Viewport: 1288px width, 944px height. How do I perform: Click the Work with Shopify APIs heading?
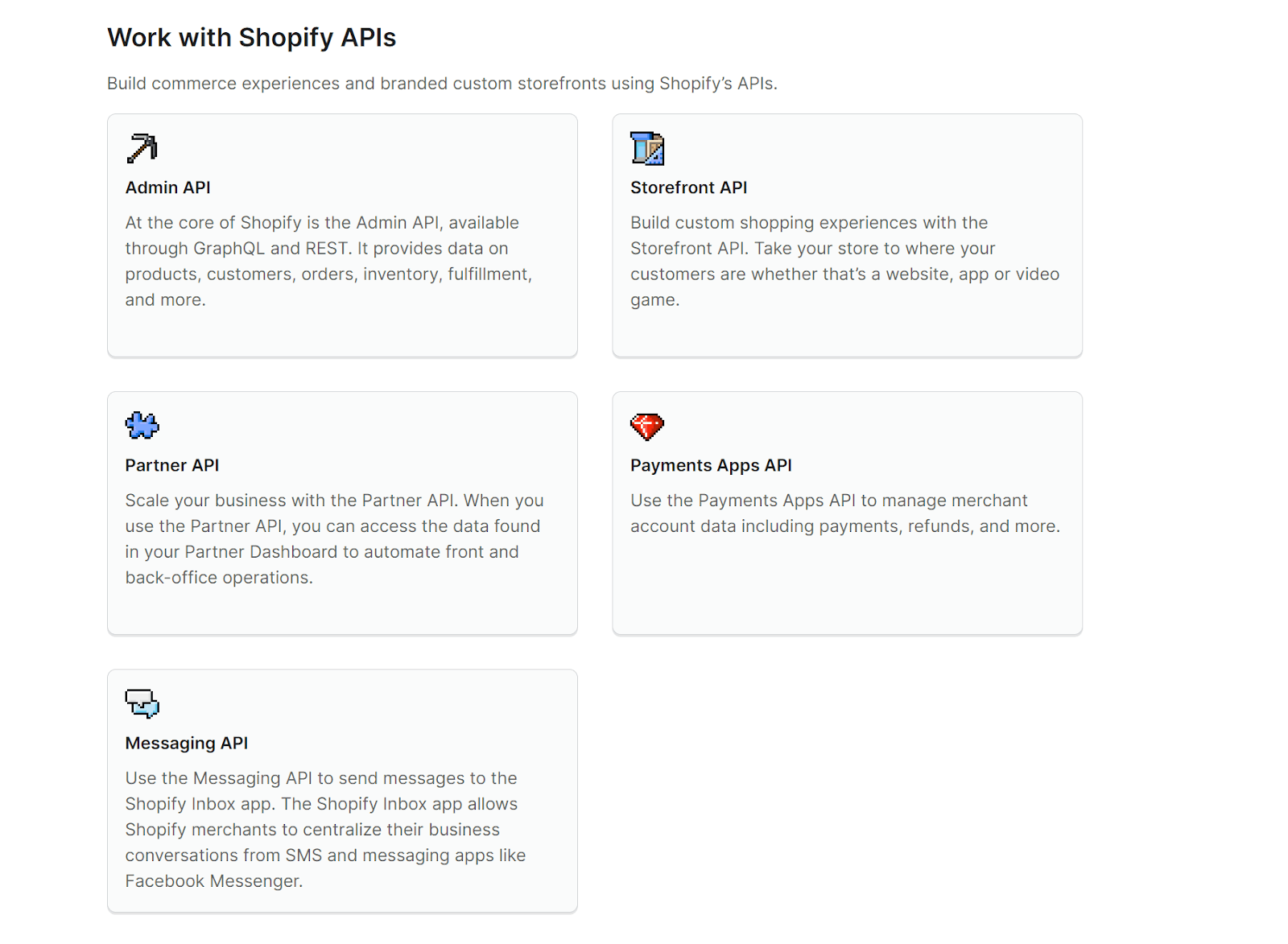251,37
